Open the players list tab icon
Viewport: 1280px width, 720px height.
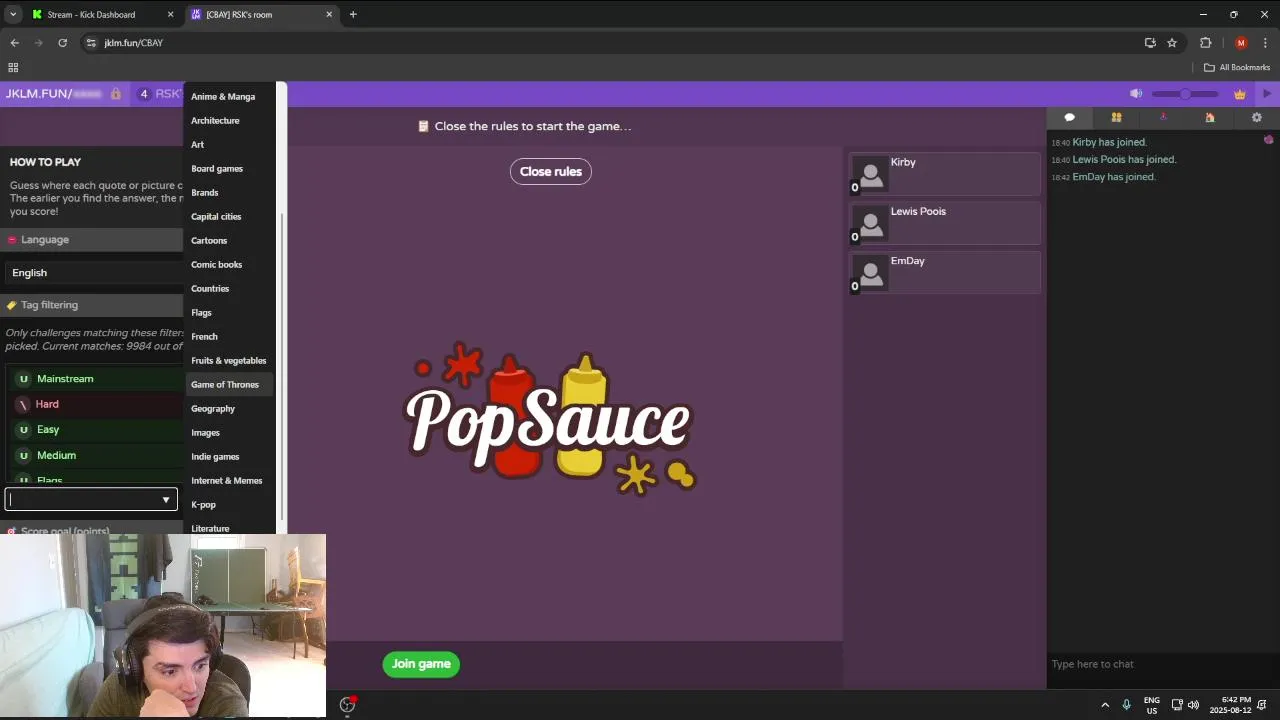(1116, 117)
